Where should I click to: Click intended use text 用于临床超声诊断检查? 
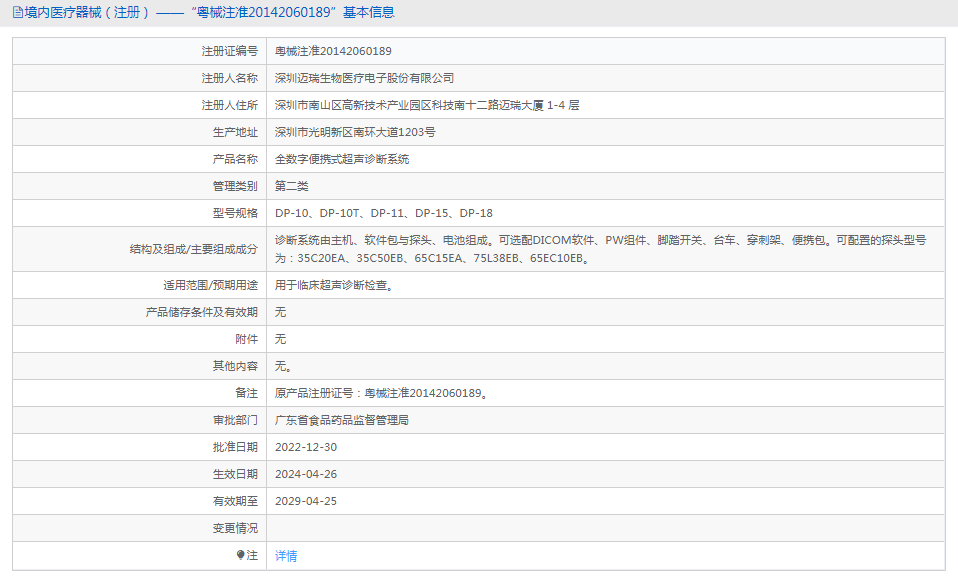[x=333, y=285]
